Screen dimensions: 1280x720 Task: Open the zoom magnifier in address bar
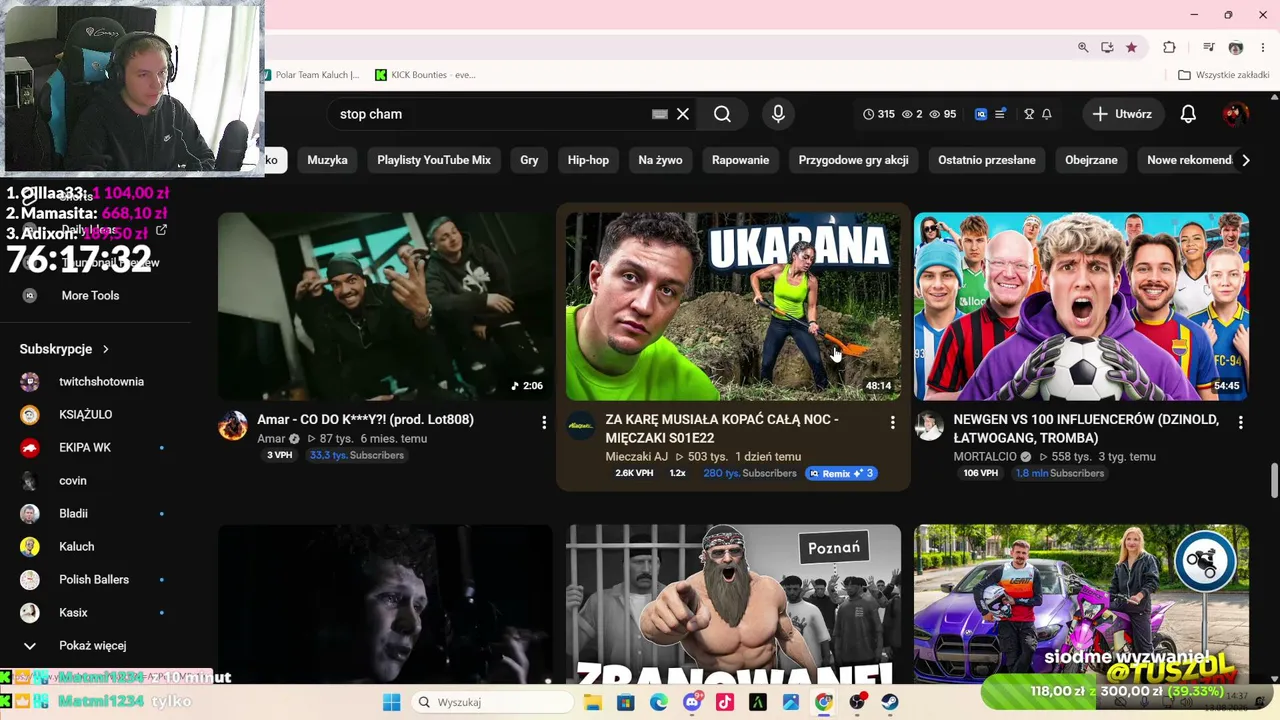pyautogui.click(x=1083, y=47)
